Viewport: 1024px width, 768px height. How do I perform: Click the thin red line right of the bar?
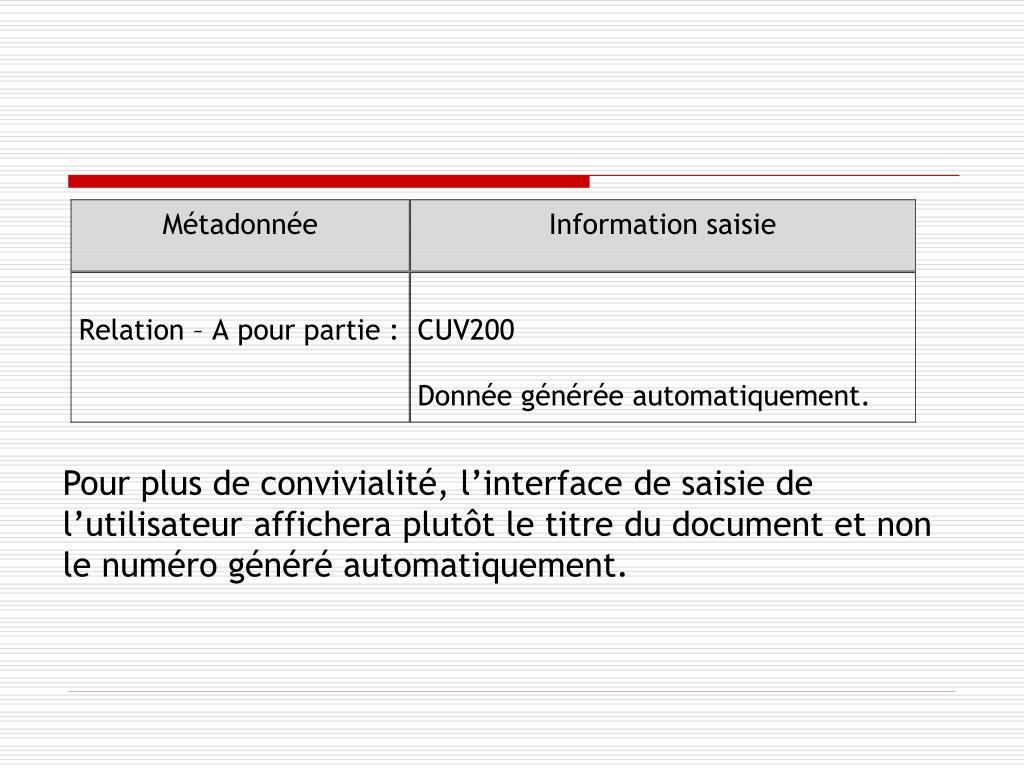tap(775, 176)
